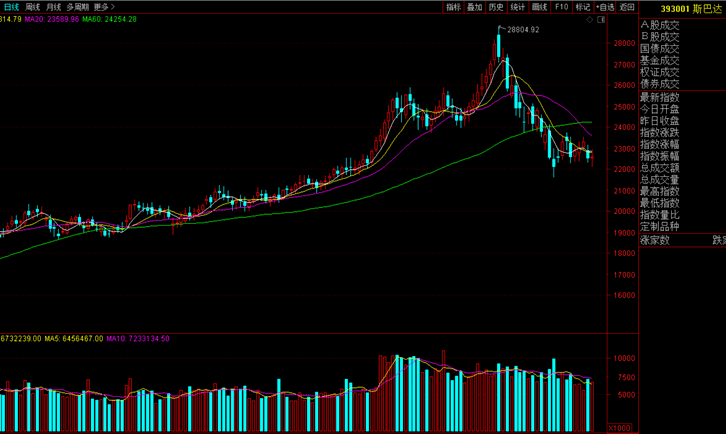The width and height of the screenshot is (726, 434).
Task: Click the diamond icon above the chart
Action: (x=589, y=19)
